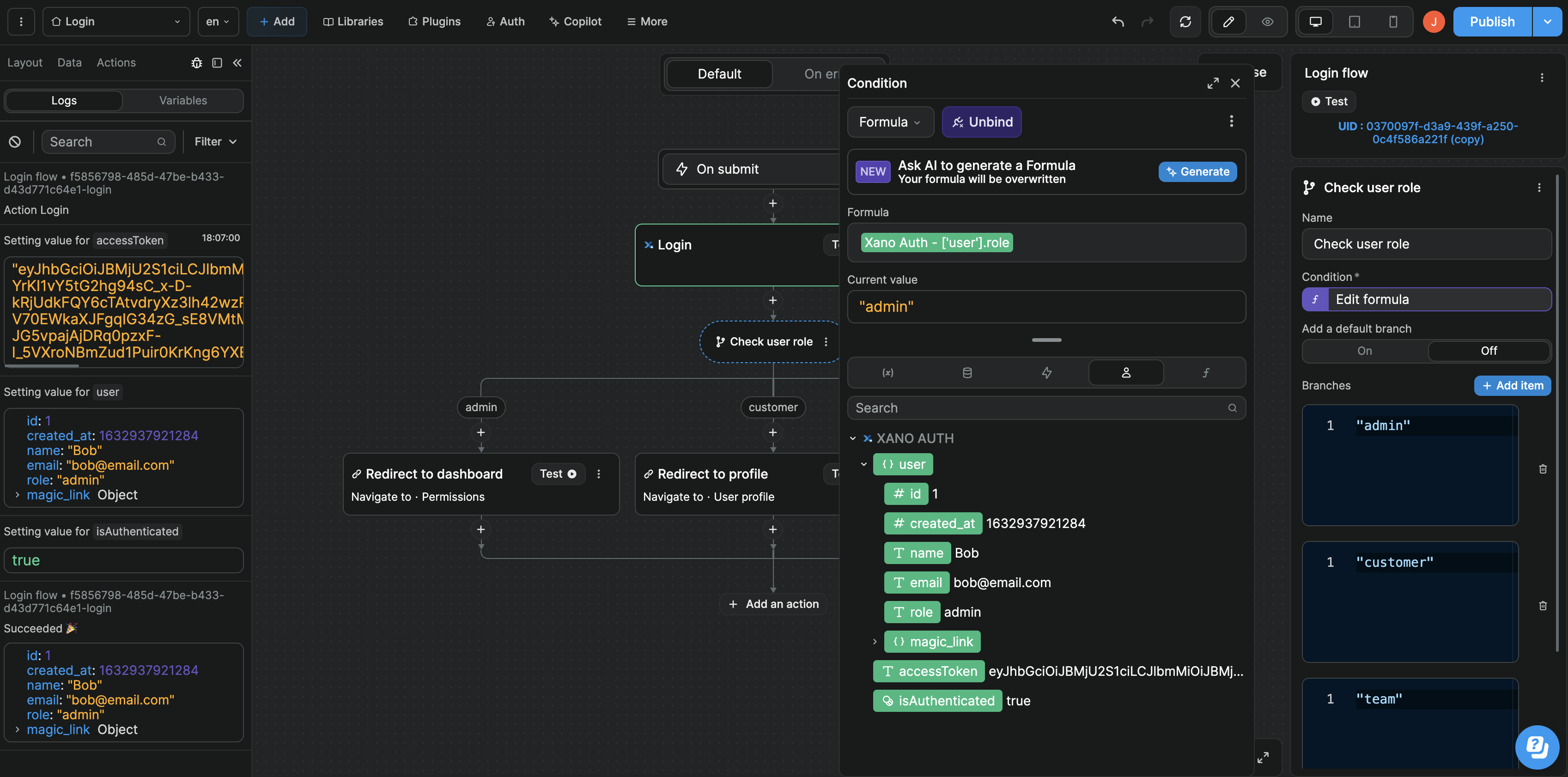Screen dimensions: 1568x777
Task: Click the refresh icon in the top toolbar
Action: point(1185,21)
